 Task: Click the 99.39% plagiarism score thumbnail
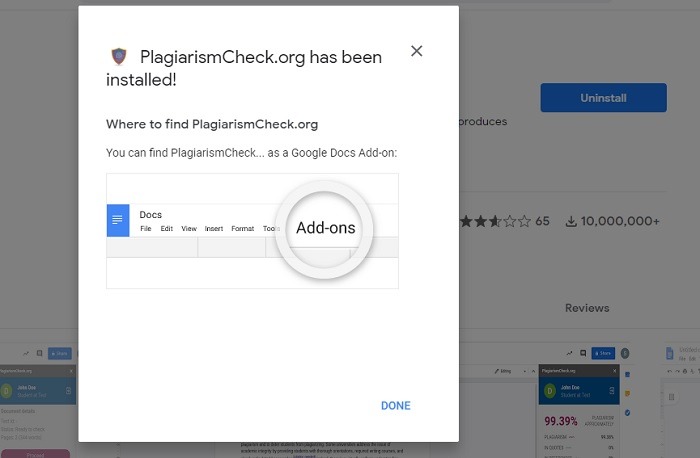tap(561, 421)
